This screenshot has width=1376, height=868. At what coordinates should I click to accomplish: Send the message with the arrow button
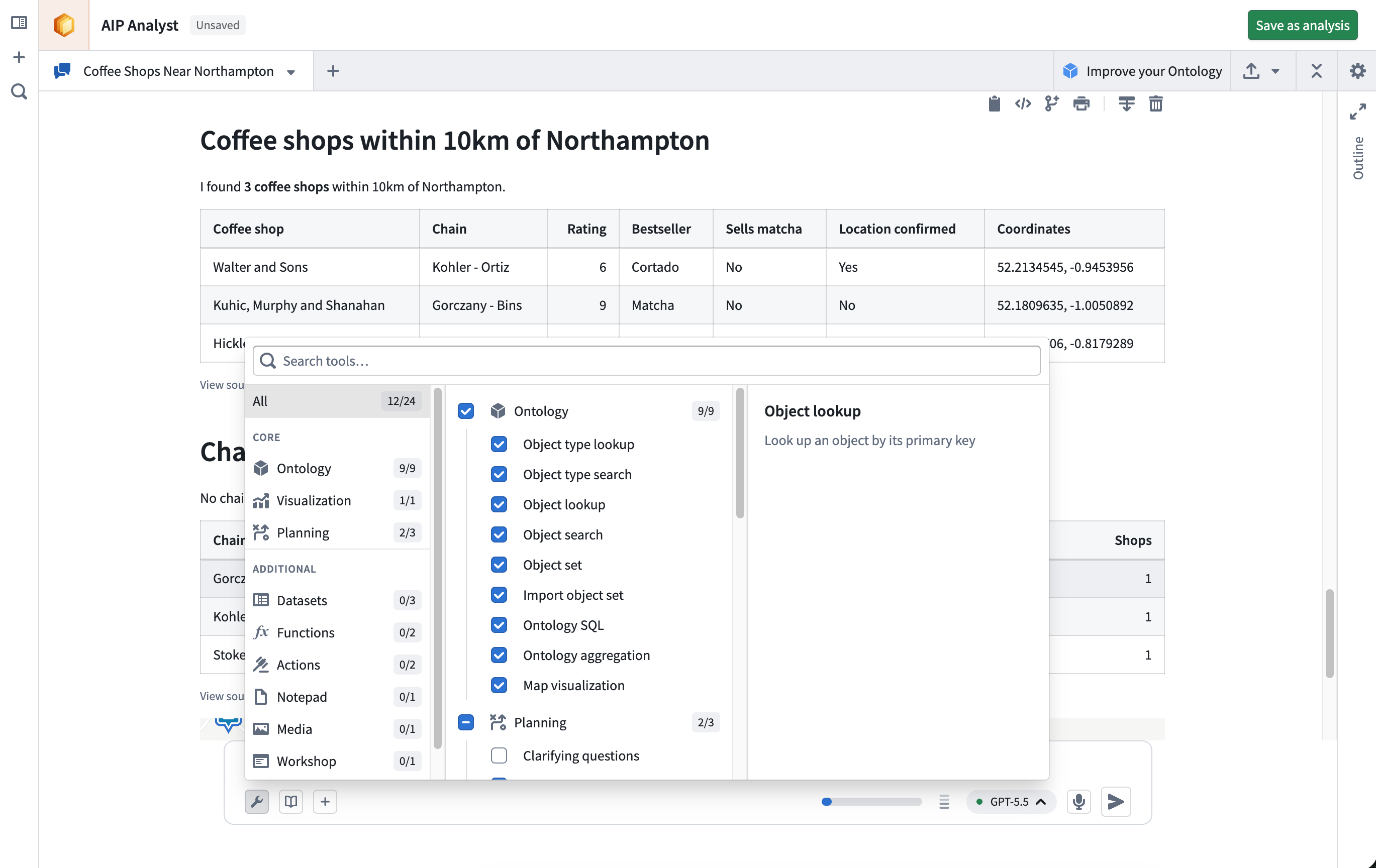pos(1116,802)
